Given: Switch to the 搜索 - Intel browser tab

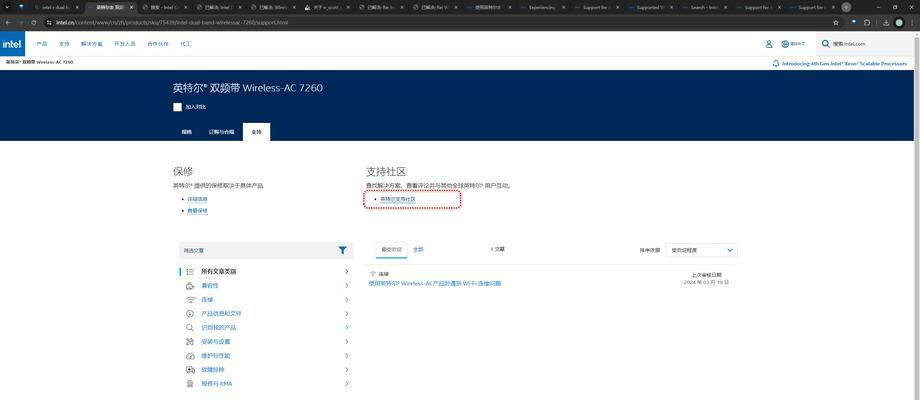Looking at the screenshot, I should (165, 7).
